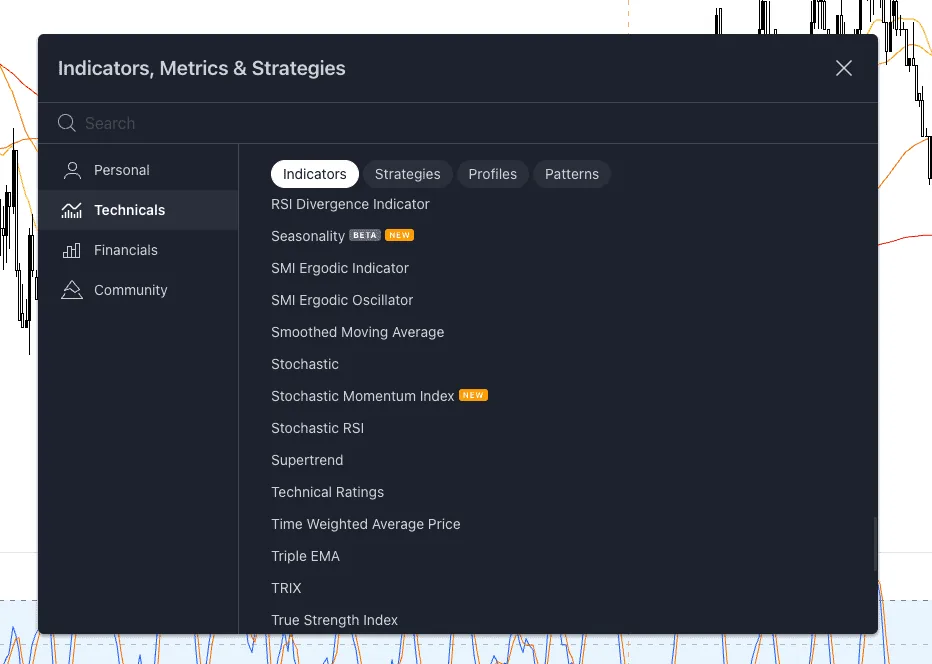Add the Stochastic RSI indicator

317,429
